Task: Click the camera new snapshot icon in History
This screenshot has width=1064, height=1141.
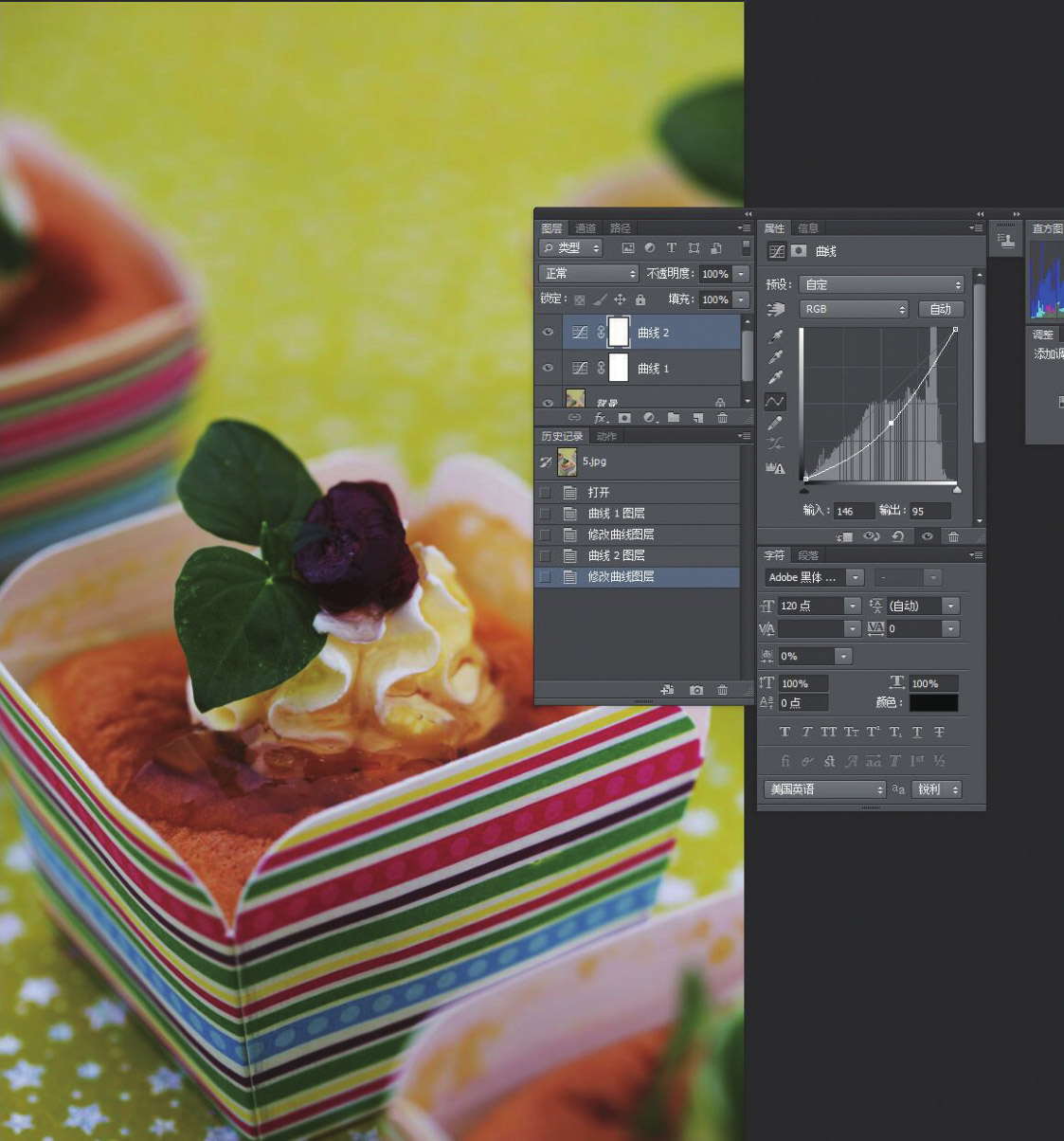Action: click(x=696, y=690)
